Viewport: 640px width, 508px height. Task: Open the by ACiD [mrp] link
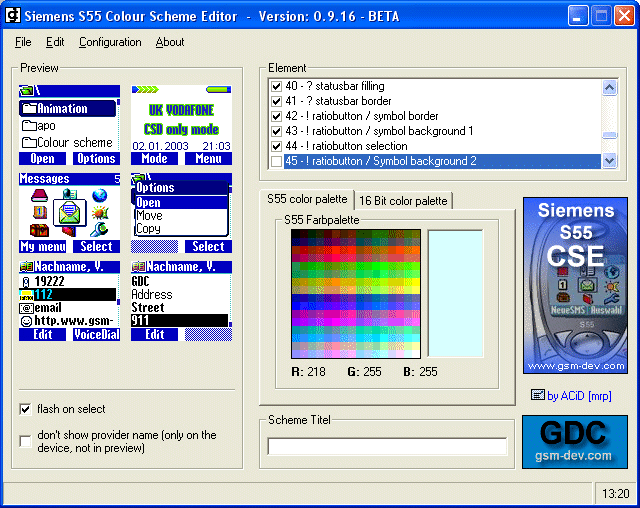[579, 396]
